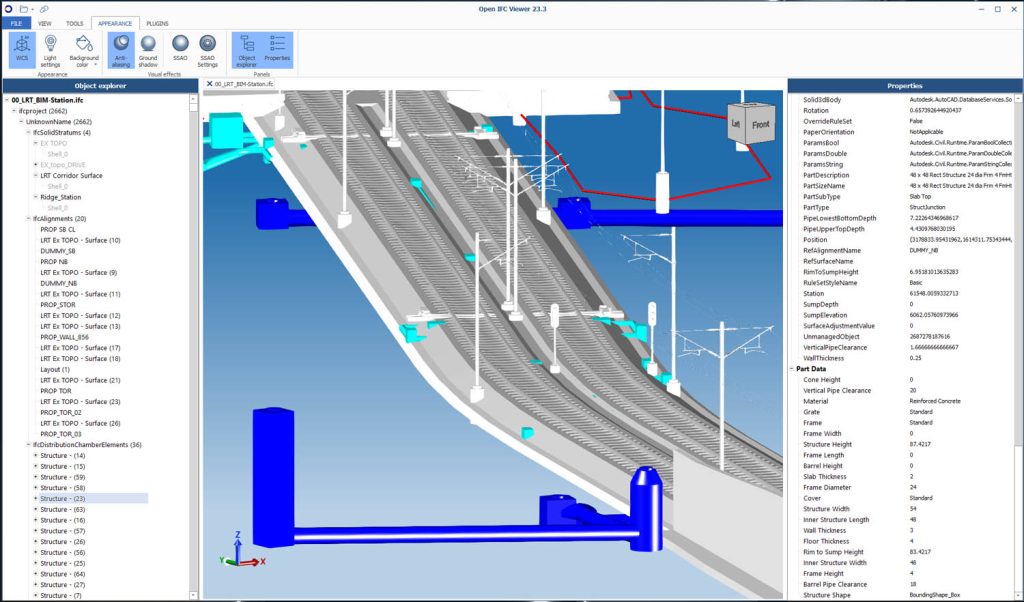Select PROP_TOR_03 tree item
The image size is (1024, 602).
pos(61,434)
